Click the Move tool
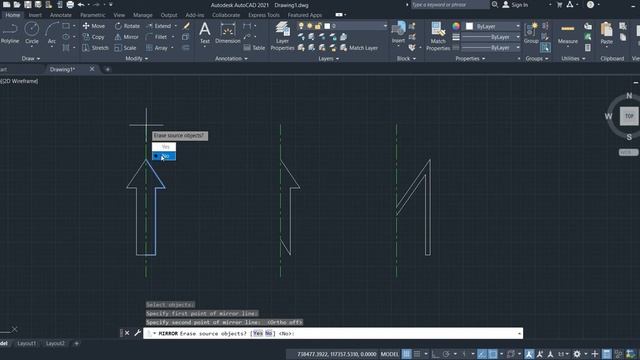This screenshot has width=640, height=360. pos(93,26)
